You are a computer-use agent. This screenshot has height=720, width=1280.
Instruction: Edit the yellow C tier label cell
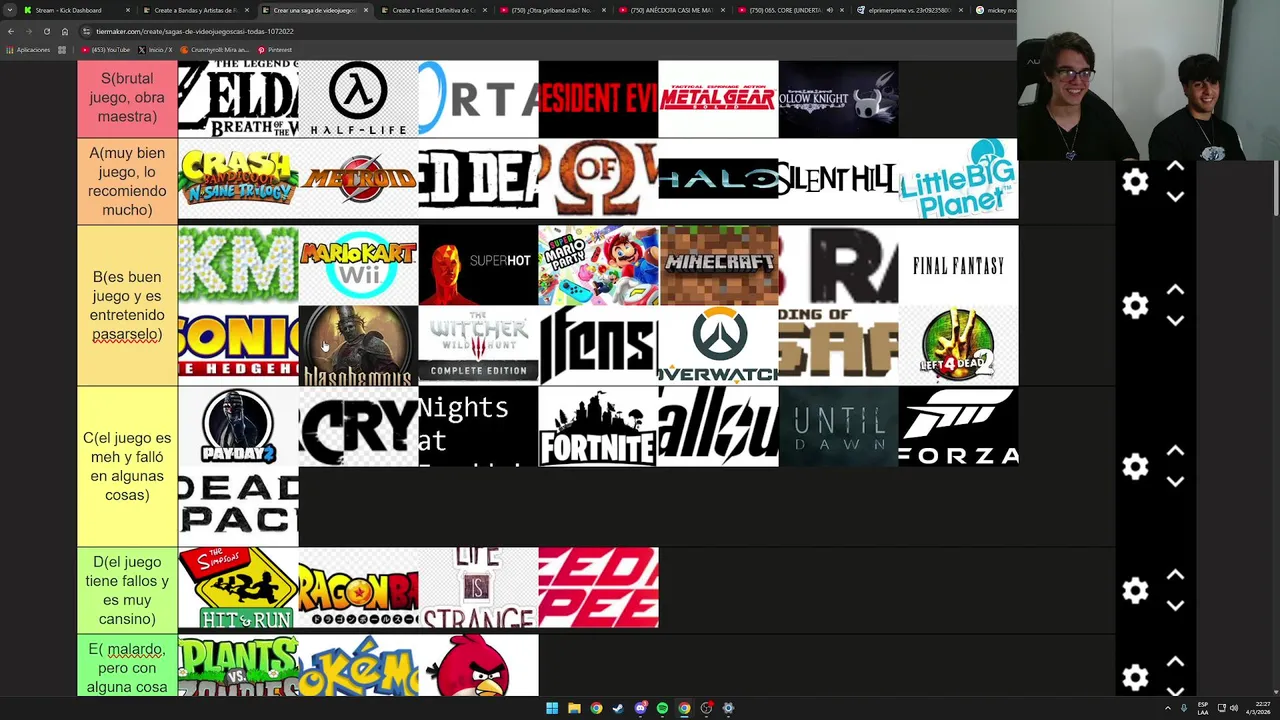(x=127, y=466)
